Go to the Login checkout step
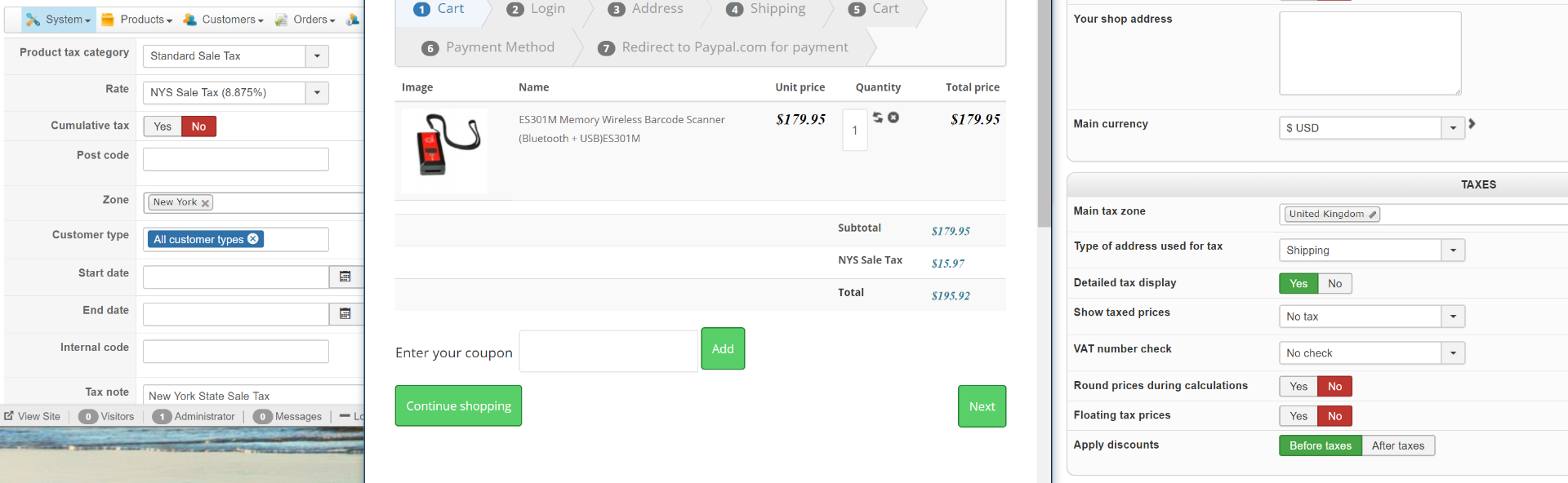 [x=537, y=9]
